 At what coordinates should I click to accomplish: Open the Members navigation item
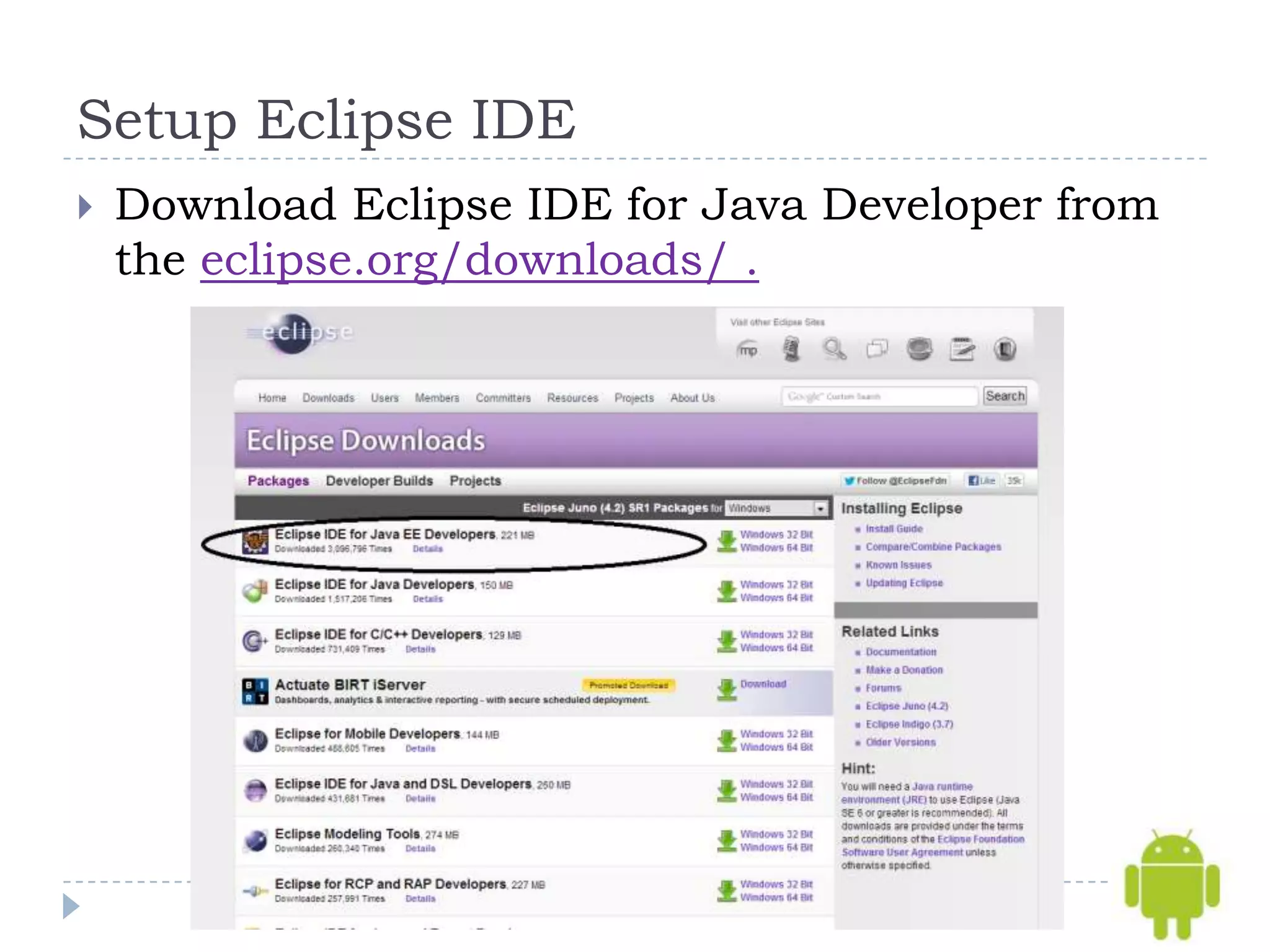437,398
